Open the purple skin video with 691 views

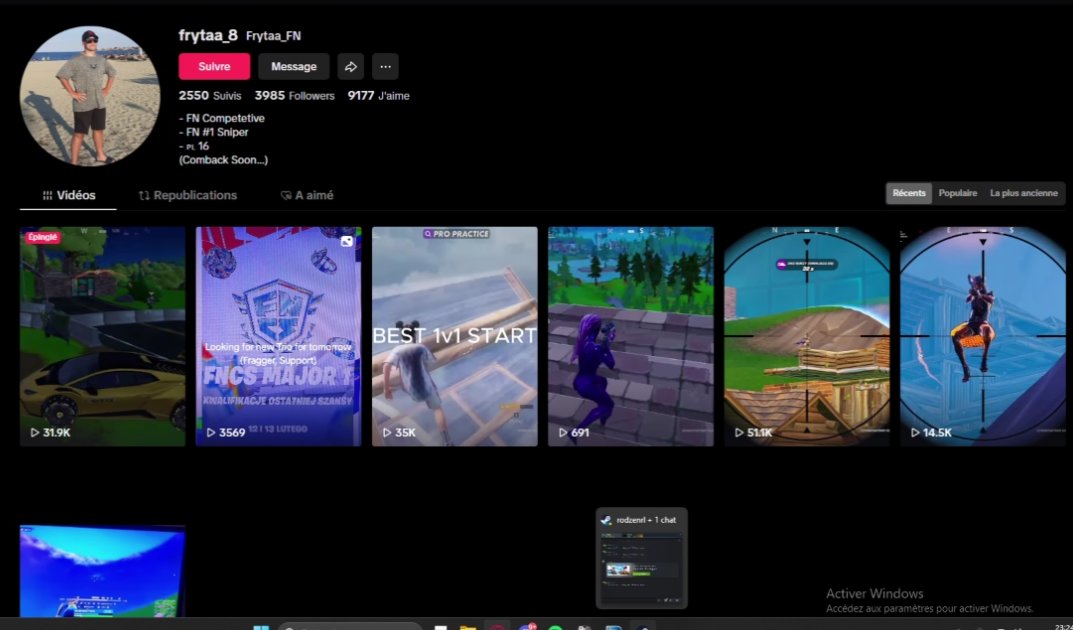point(630,337)
